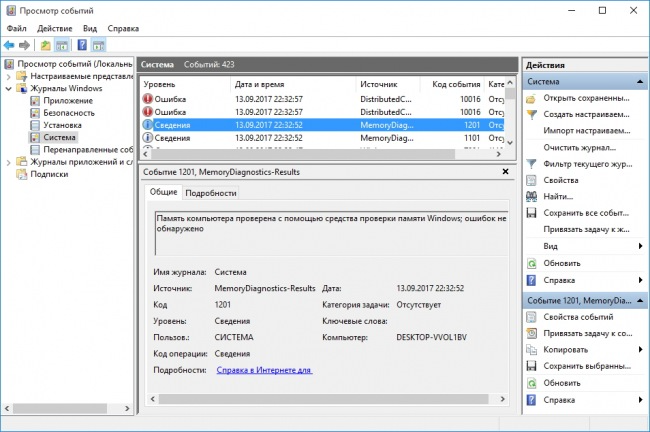
Task: Click the green Refresh icon under Система actions
Action: pyautogui.click(x=531, y=263)
